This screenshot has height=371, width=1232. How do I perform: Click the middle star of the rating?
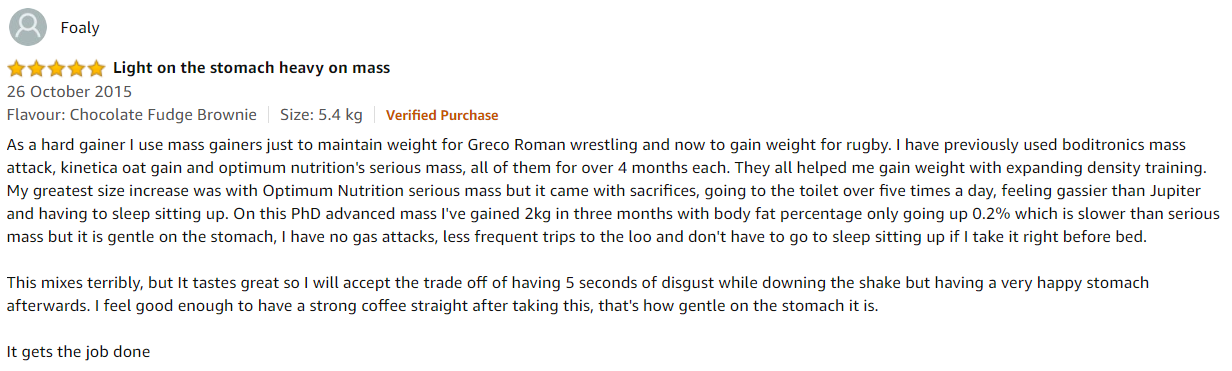click(x=56, y=69)
